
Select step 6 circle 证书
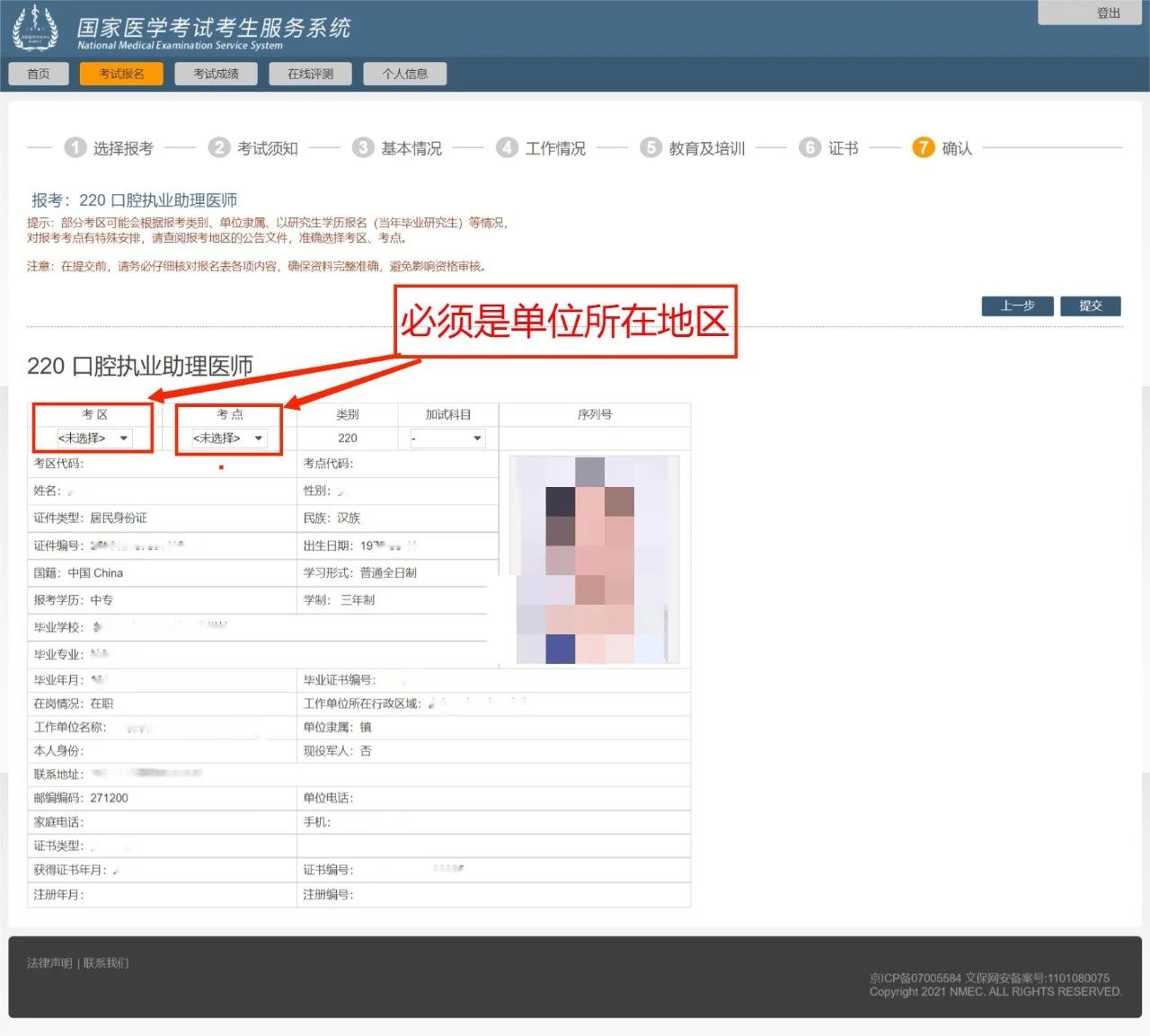pos(810,147)
